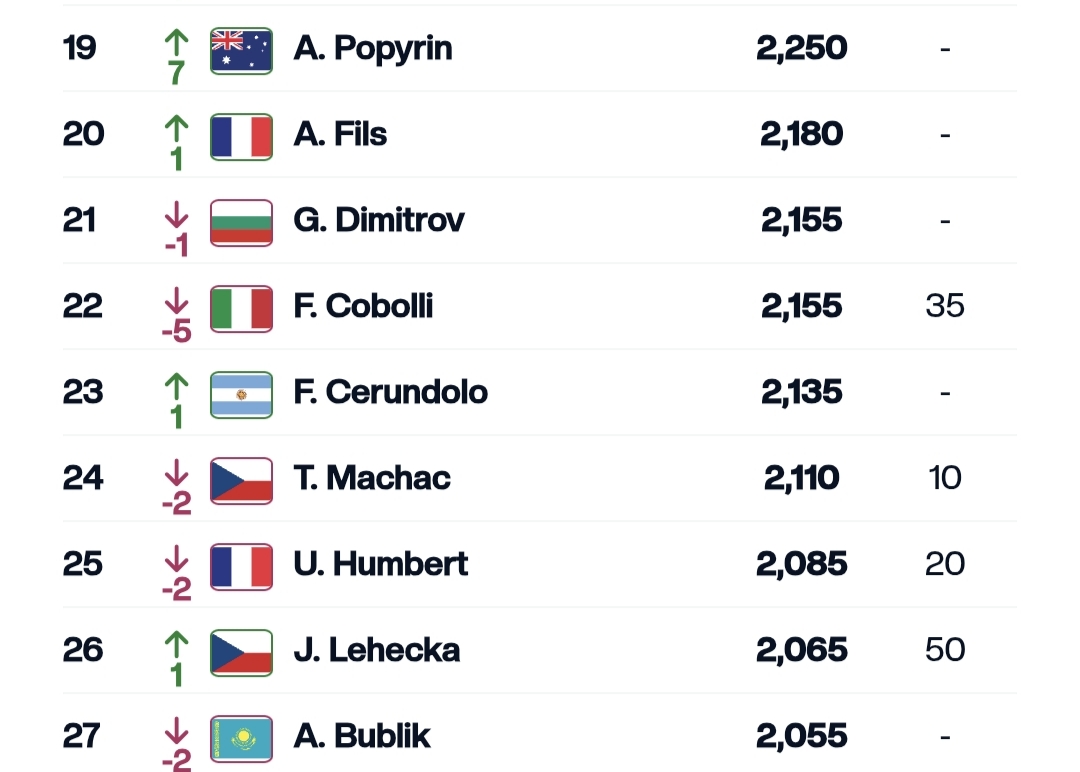Click the Czech flag beside J. Lehecka

[x=241, y=651]
